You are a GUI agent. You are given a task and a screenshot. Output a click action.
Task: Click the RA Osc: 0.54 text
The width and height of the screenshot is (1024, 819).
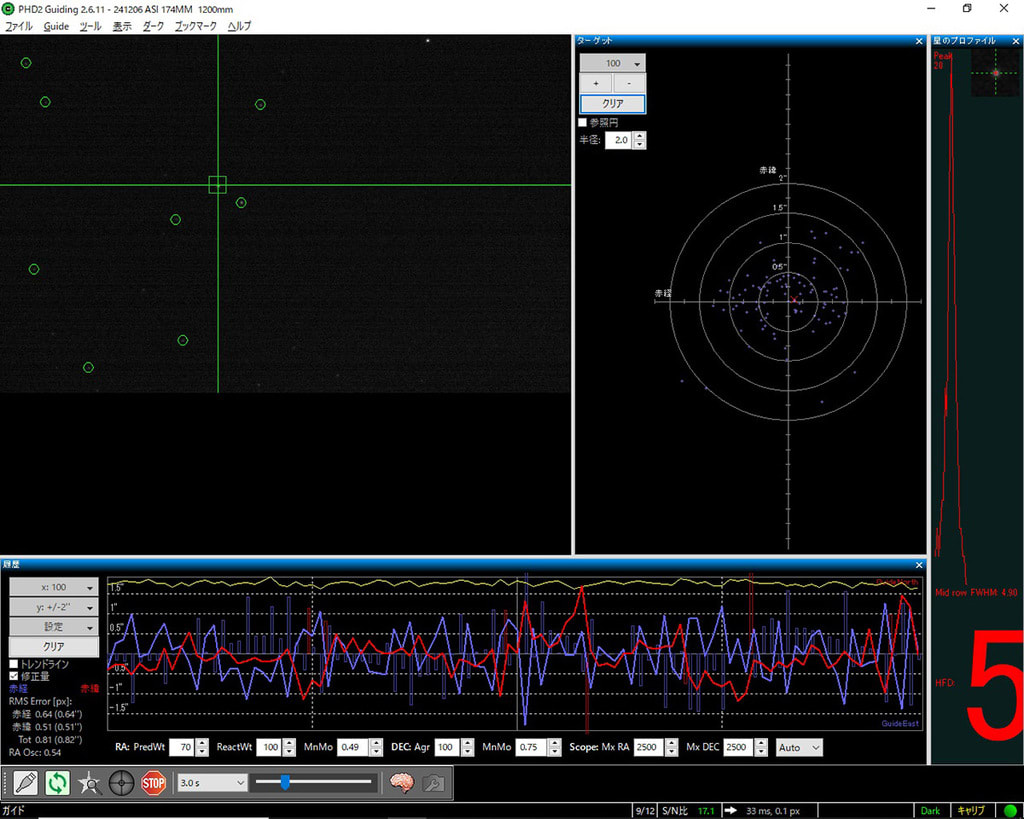[35, 752]
